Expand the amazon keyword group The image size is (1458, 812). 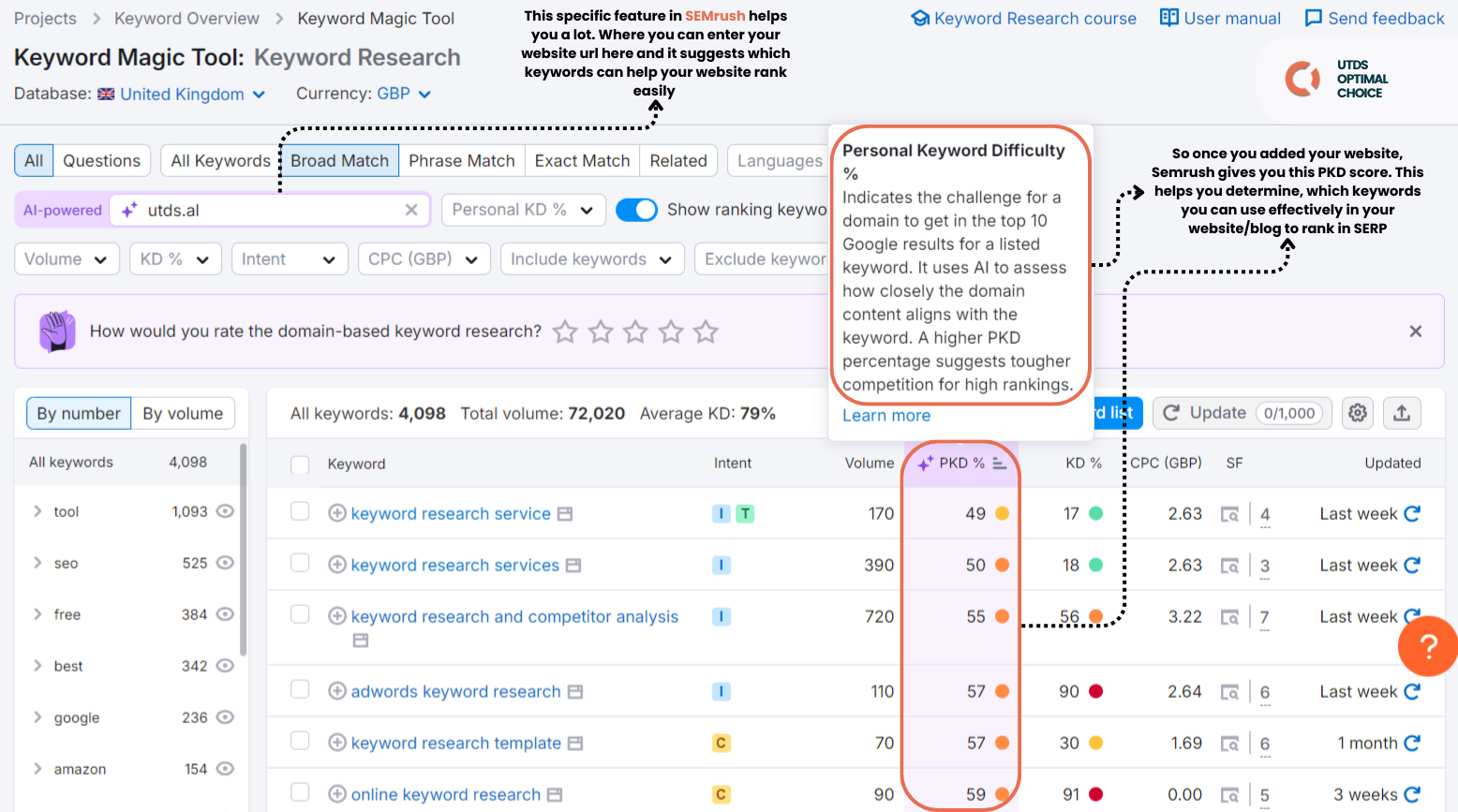37,769
